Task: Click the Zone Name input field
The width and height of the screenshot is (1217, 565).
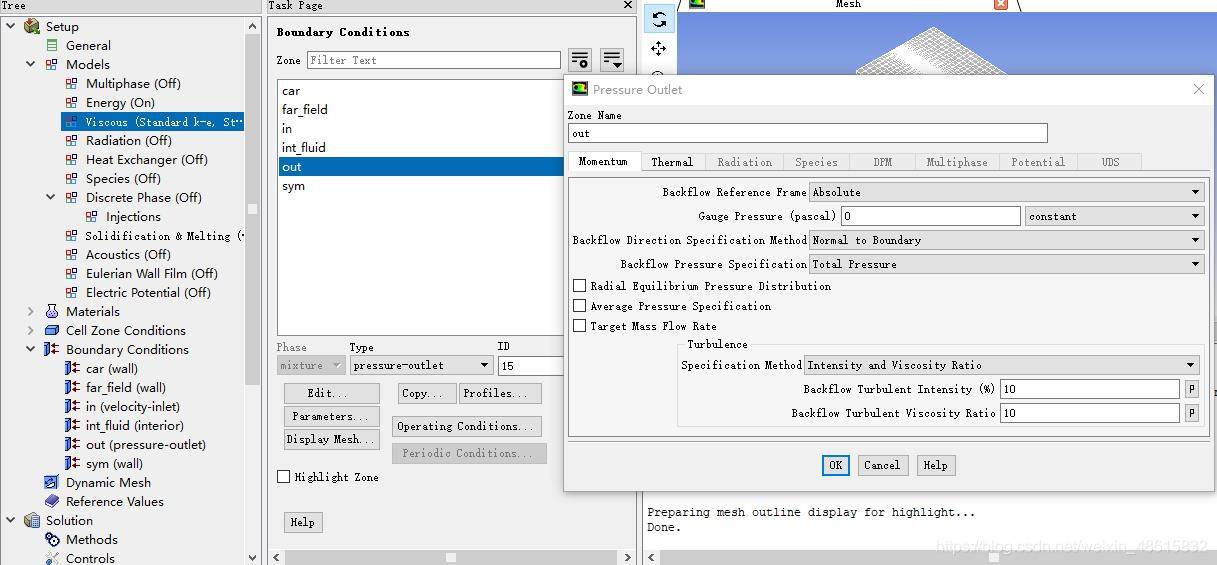Action: [x=808, y=133]
